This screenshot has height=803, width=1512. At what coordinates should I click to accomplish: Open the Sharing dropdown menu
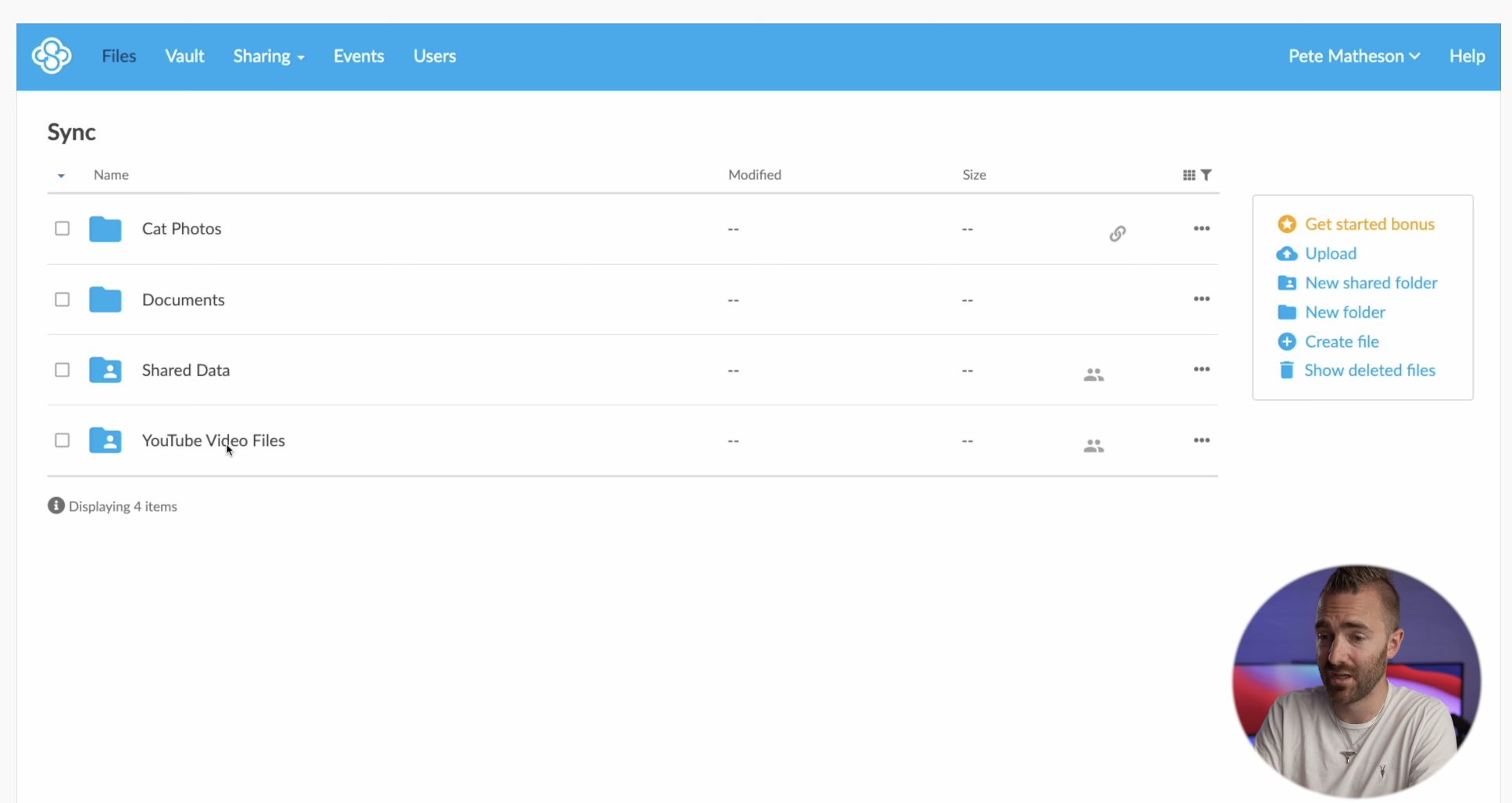(268, 55)
